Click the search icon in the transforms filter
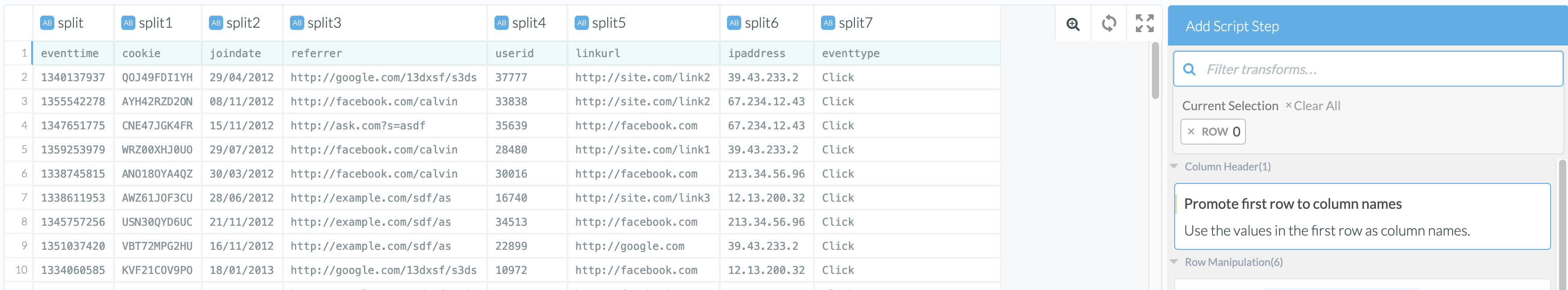The image size is (1568, 290). coord(1189,70)
